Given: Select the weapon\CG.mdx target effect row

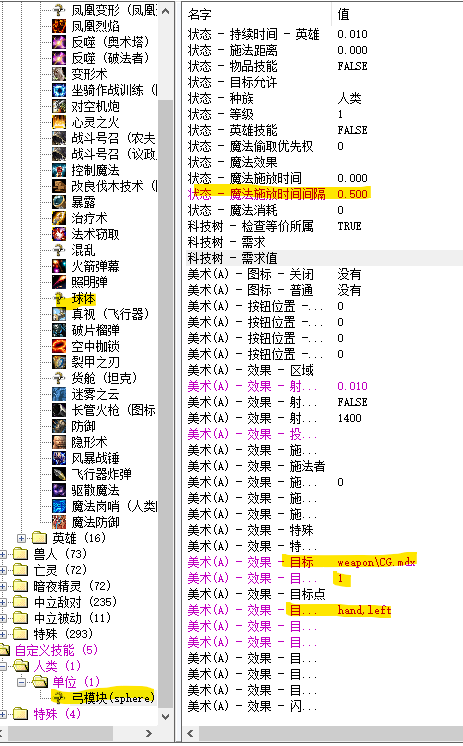Looking at the screenshot, I should (x=323, y=562).
